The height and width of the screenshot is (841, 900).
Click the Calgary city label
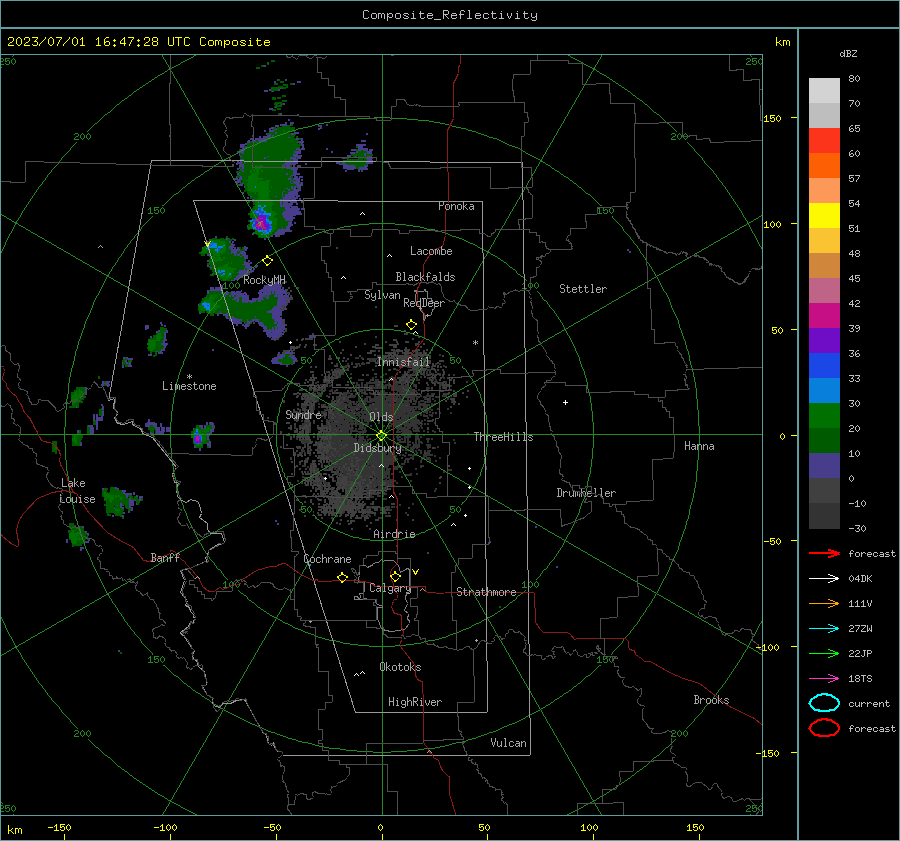coord(390,588)
